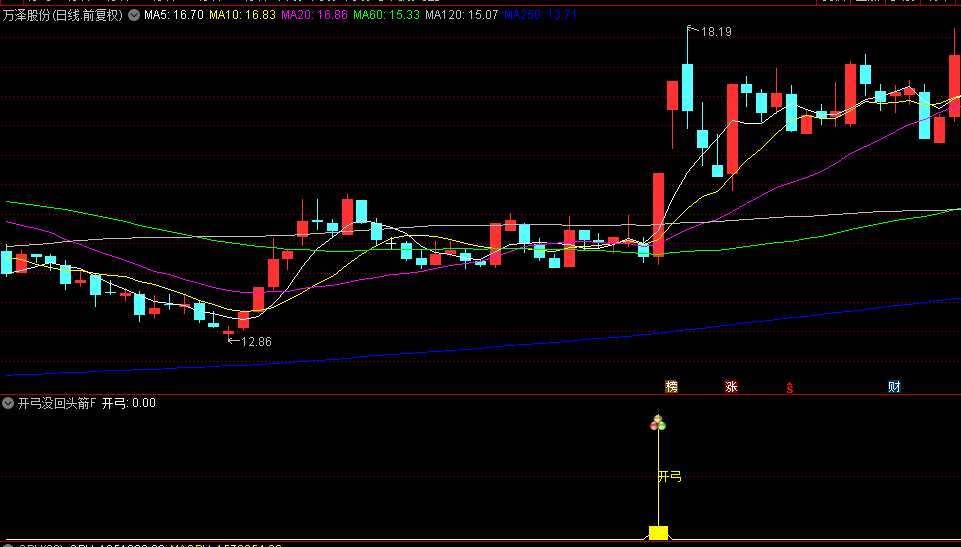Select the MA250: 13.71 indicator label
The image size is (961, 547).
pos(541,15)
